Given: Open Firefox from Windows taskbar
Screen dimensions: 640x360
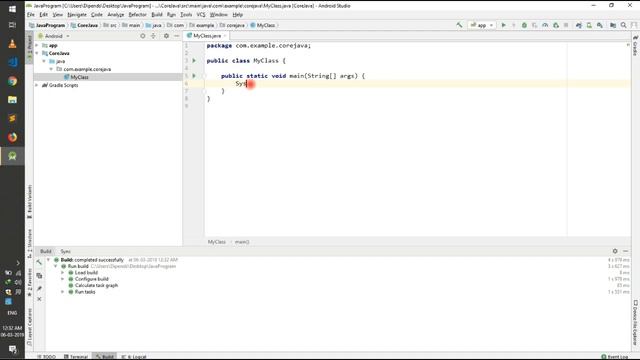Looking at the screenshot, I should [12, 137].
